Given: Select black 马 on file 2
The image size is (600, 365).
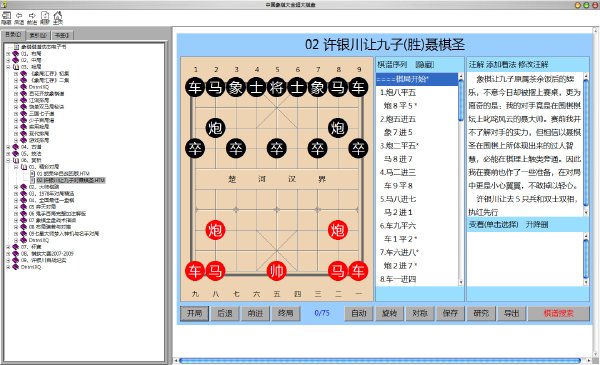Looking at the screenshot, I should (x=215, y=87).
